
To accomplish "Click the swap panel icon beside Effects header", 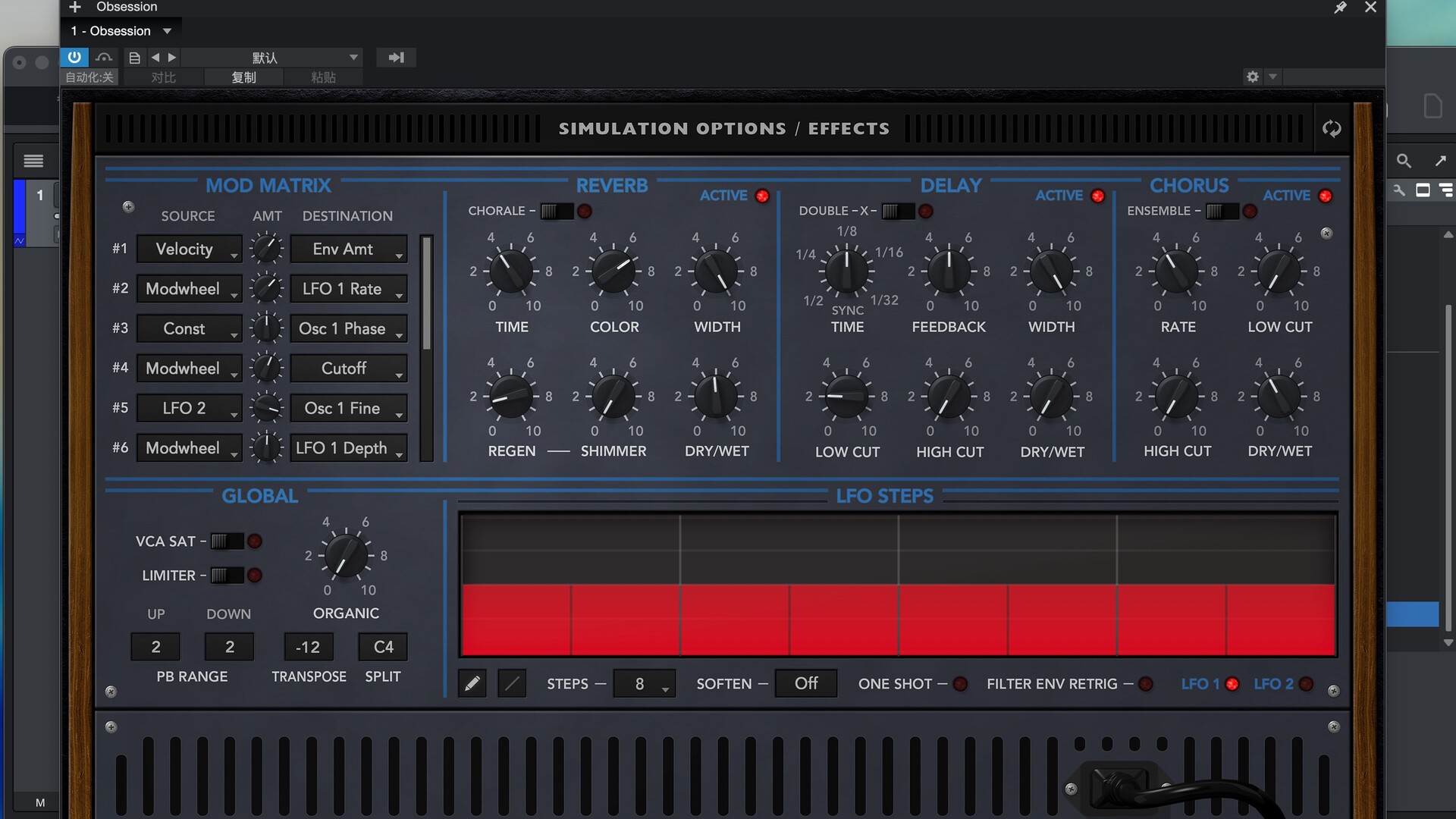I will tap(1332, 129).
